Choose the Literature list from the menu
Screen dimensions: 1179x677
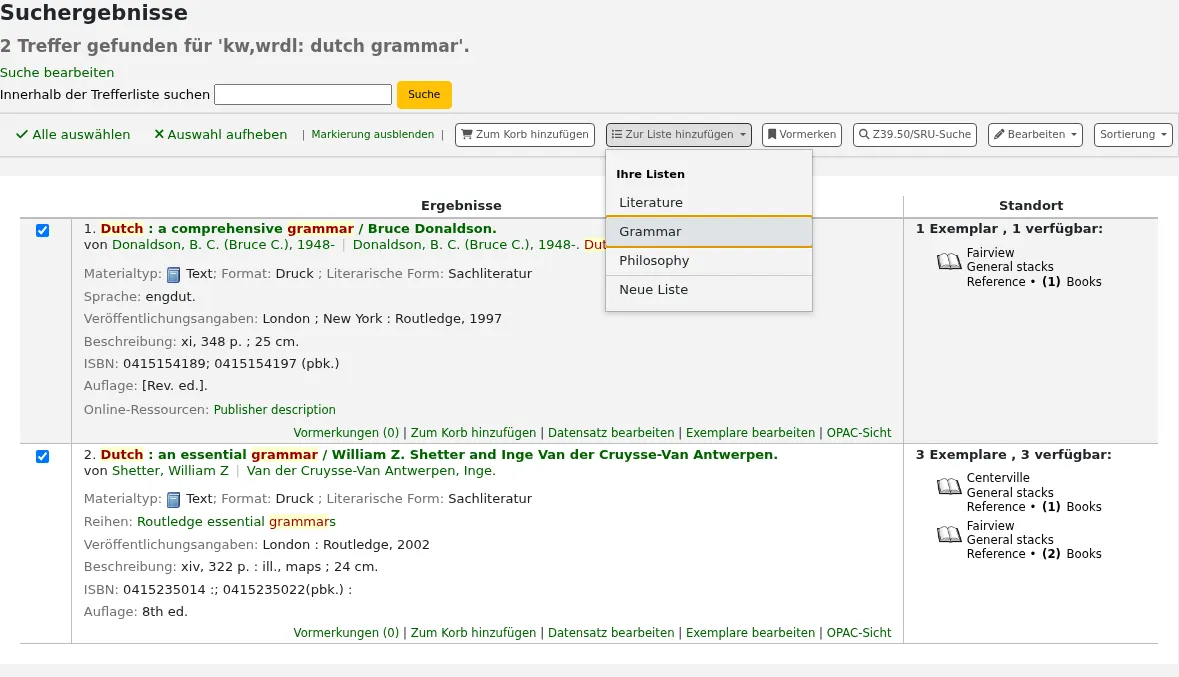point(709,202)
